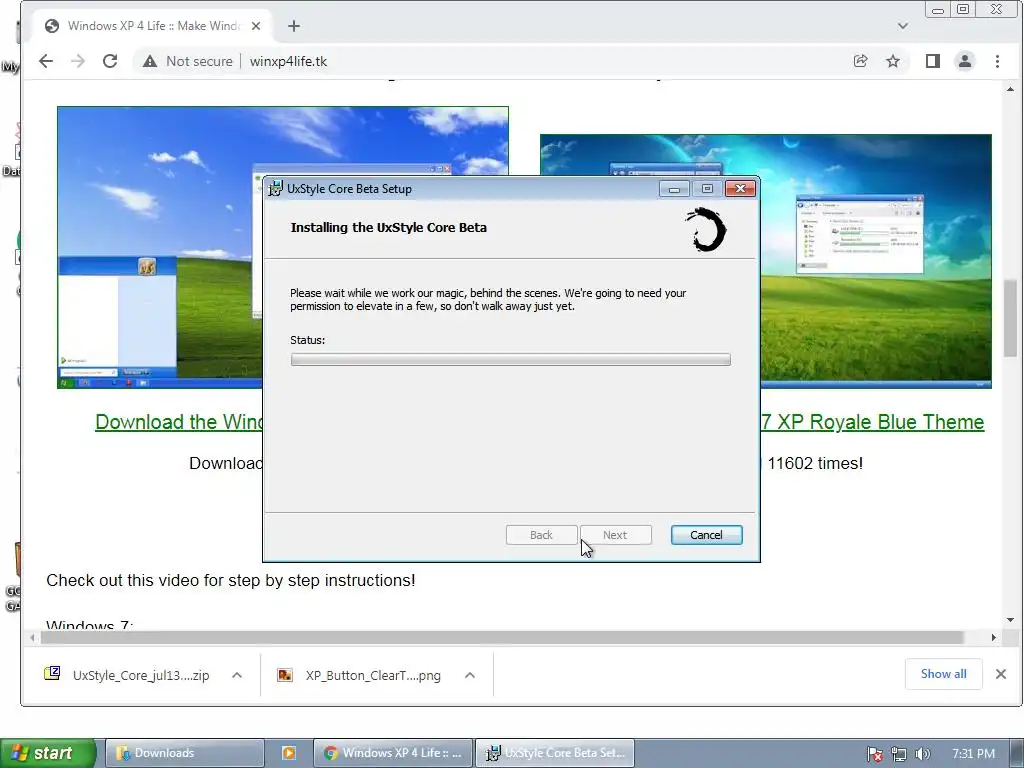Click the Windows XP Bliss theme screenshot
The image size is (1024, 768).
click(x=159, y=248)
